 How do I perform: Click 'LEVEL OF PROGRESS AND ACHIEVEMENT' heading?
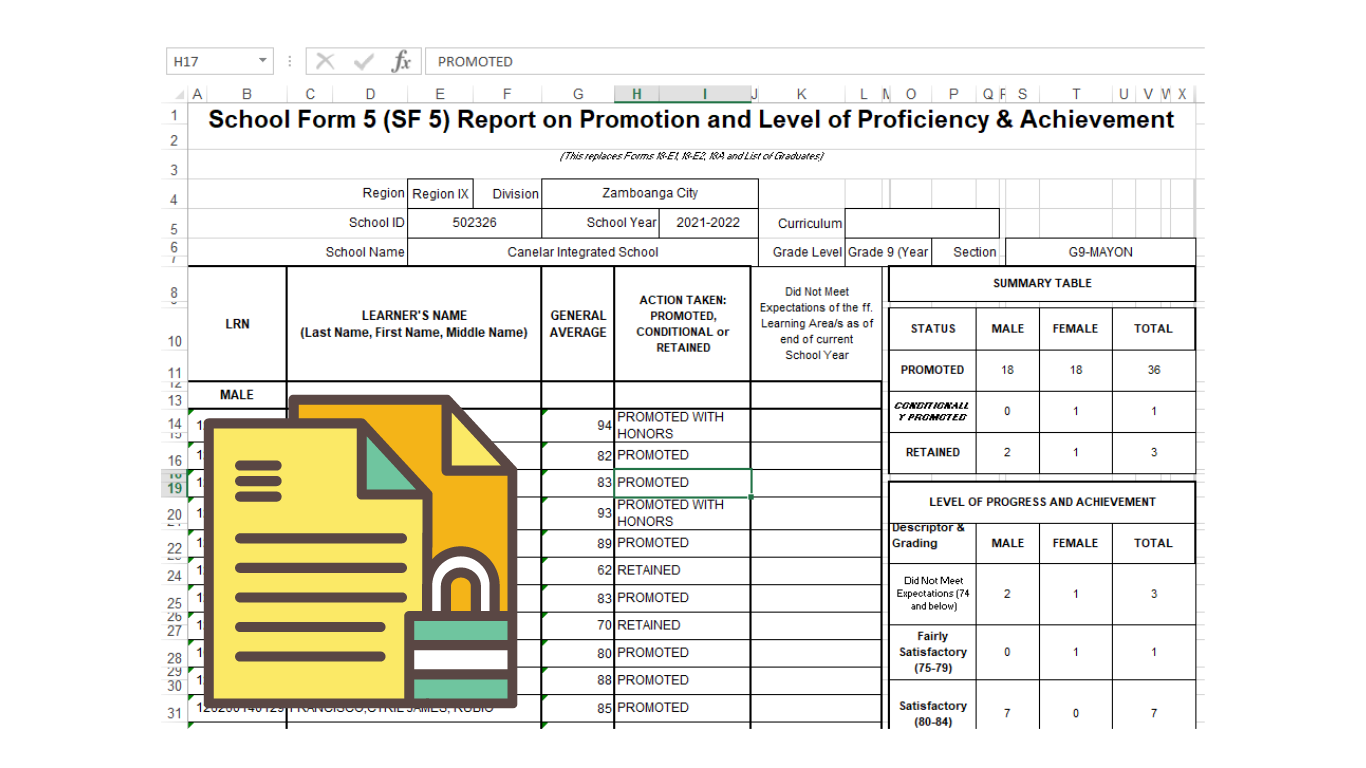(x=1042, y=502)
